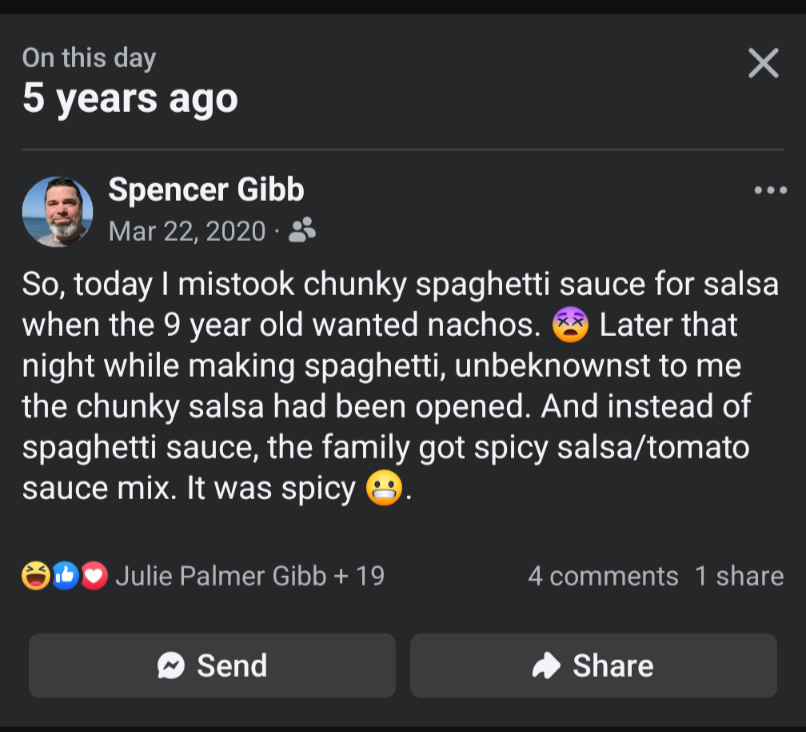Open the Spencer Gibb profile name link
This screenshot has width=806, height=732.
[206, 189]
